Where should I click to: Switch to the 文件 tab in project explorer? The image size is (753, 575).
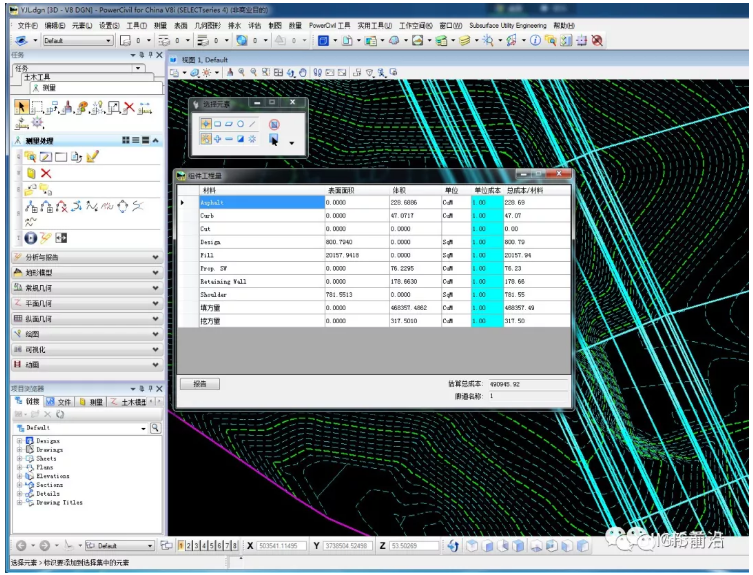click(60, 402)
